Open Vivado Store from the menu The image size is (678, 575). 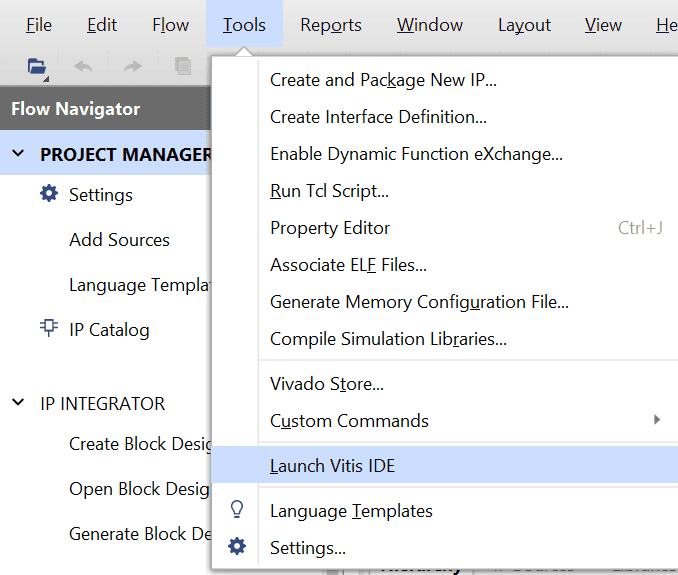click(x=326, y=384)
